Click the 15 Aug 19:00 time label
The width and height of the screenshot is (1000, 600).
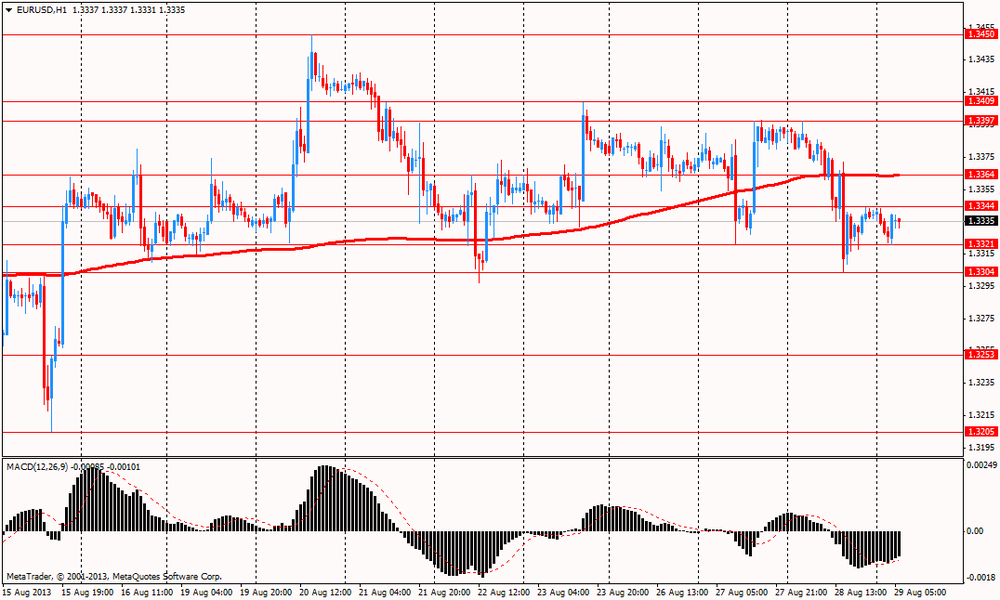[87, 592]
